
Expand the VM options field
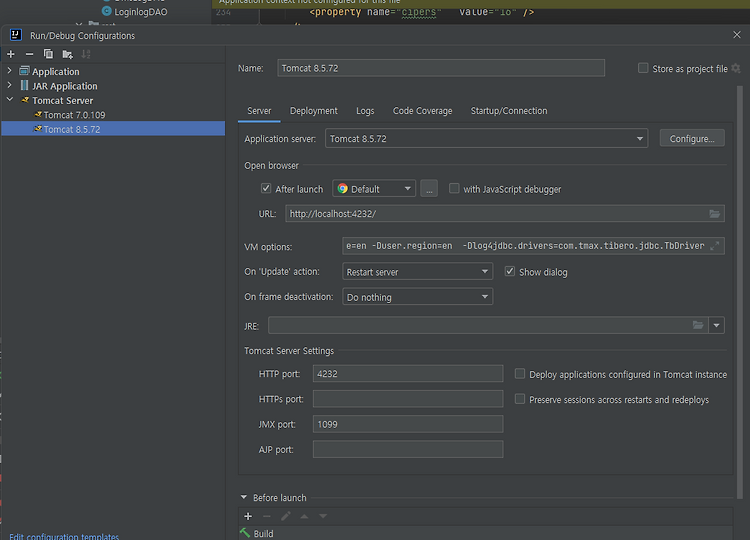pos(715,246)
